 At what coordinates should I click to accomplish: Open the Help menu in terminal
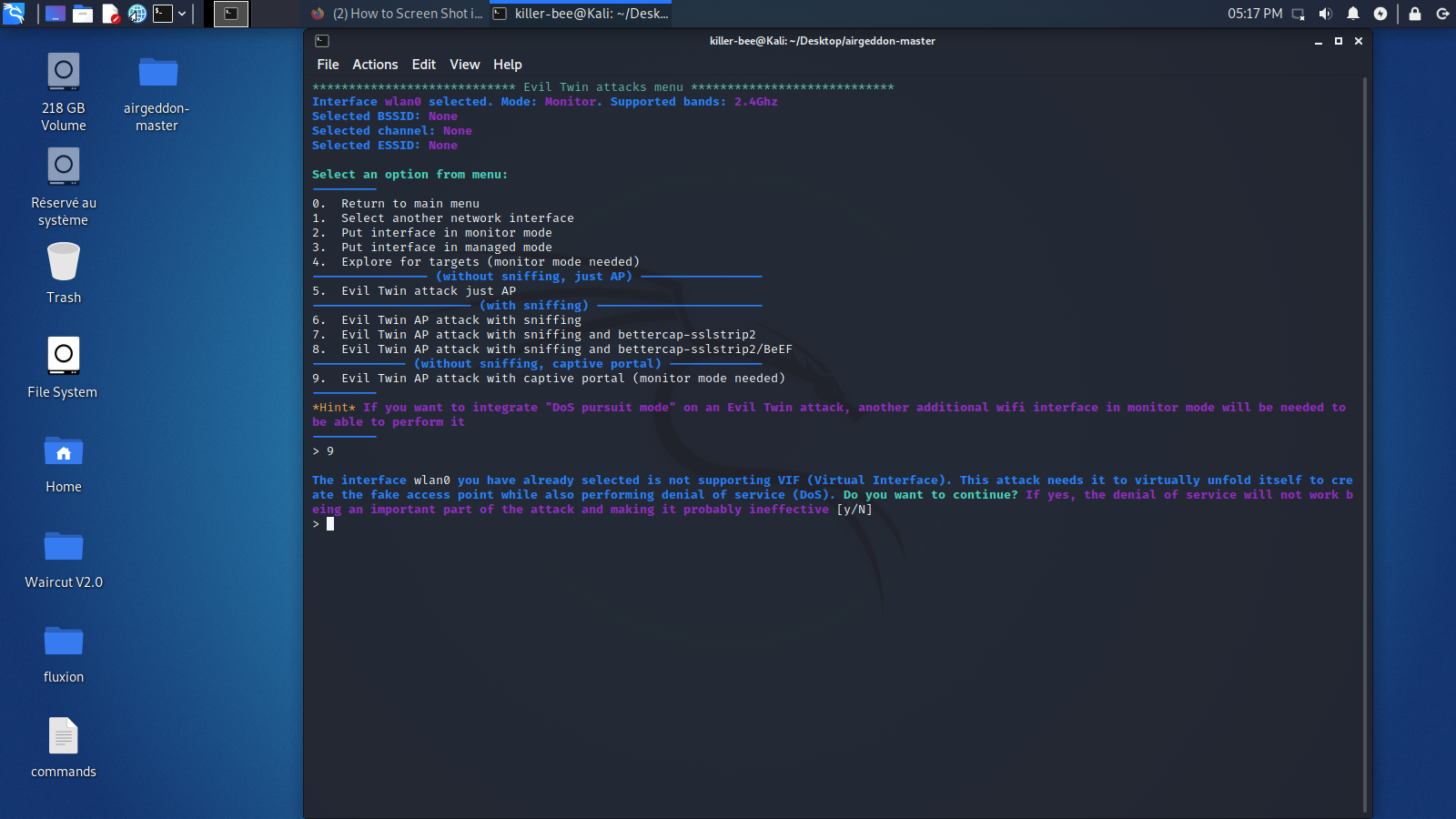tap(508, 65)
